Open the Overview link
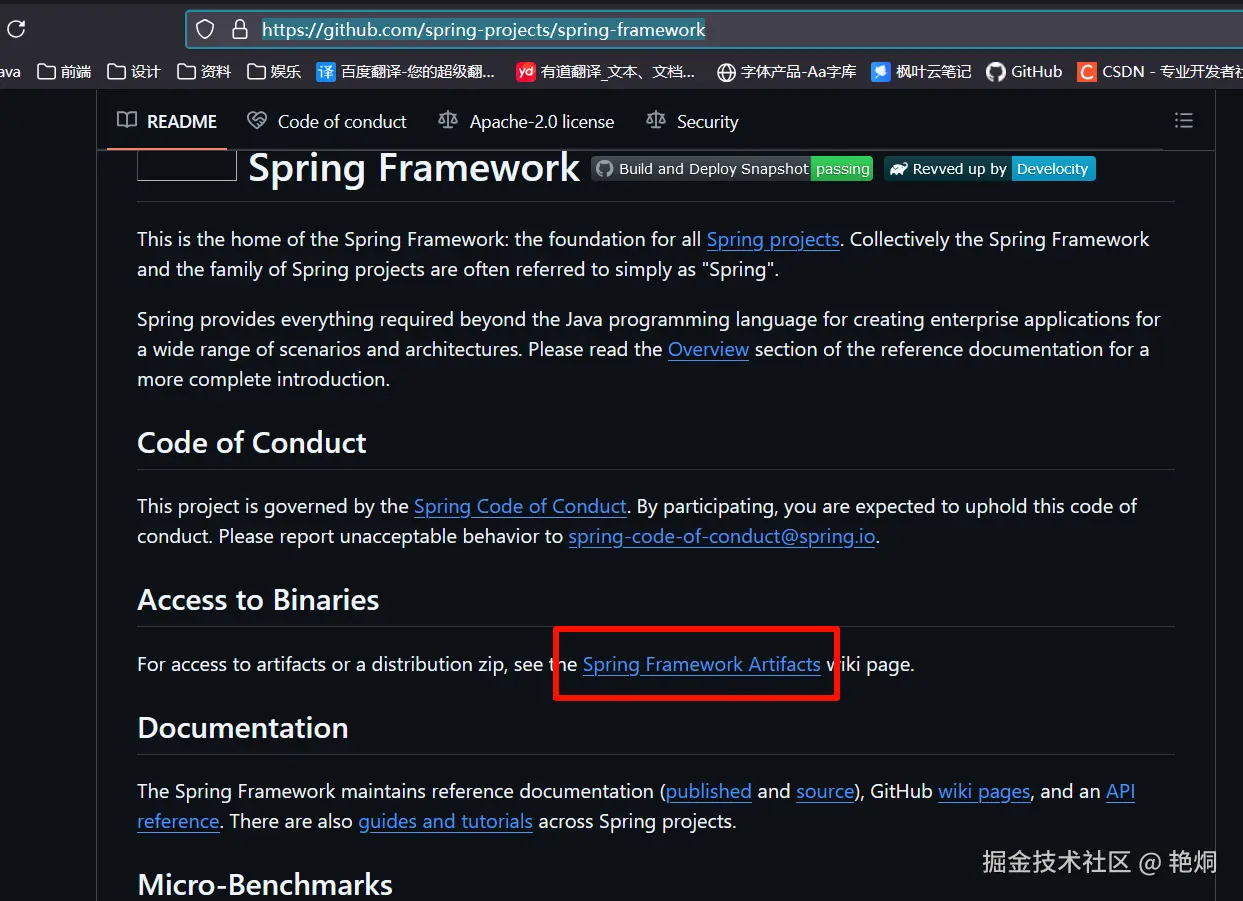This screenshot has width=1243, height=901. 708,350
